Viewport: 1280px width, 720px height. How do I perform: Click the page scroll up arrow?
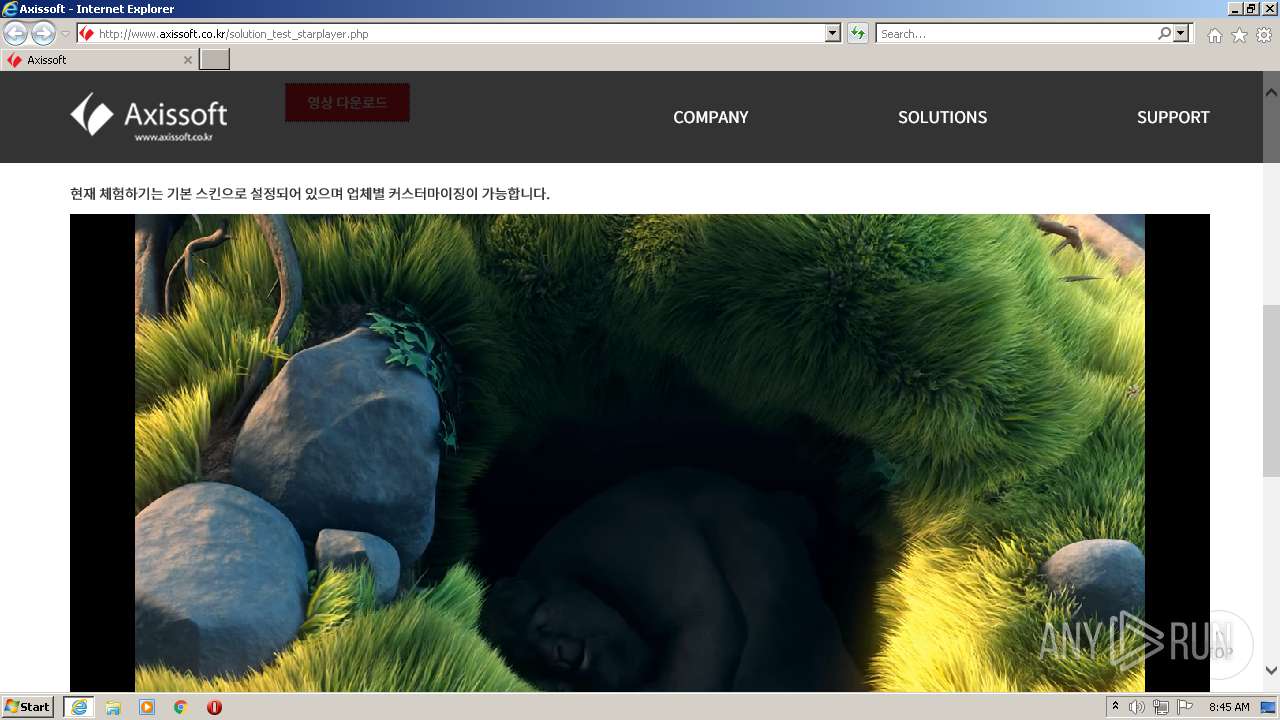click(x=1271, y=92)
